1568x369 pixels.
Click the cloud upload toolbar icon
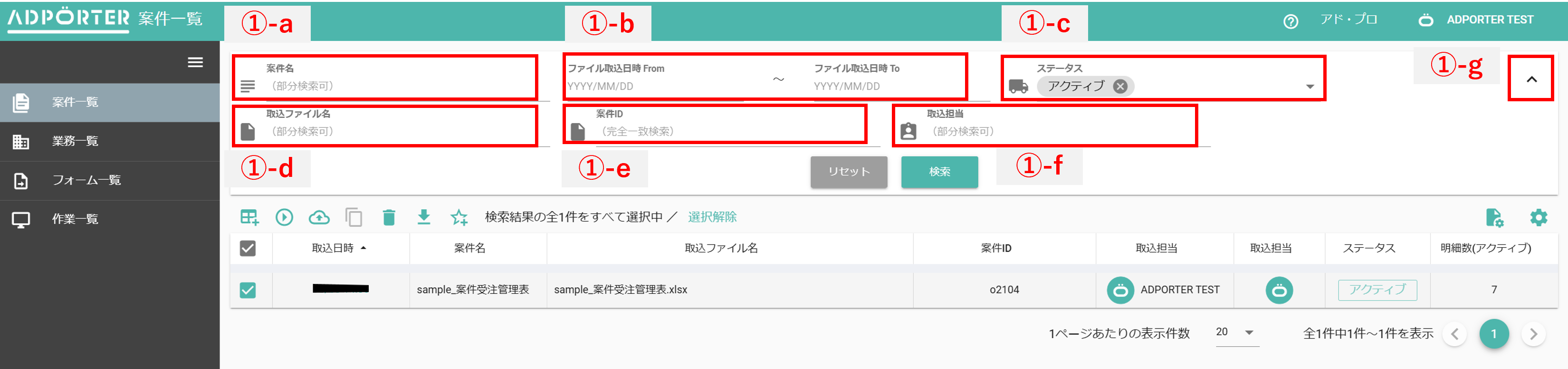319,217
